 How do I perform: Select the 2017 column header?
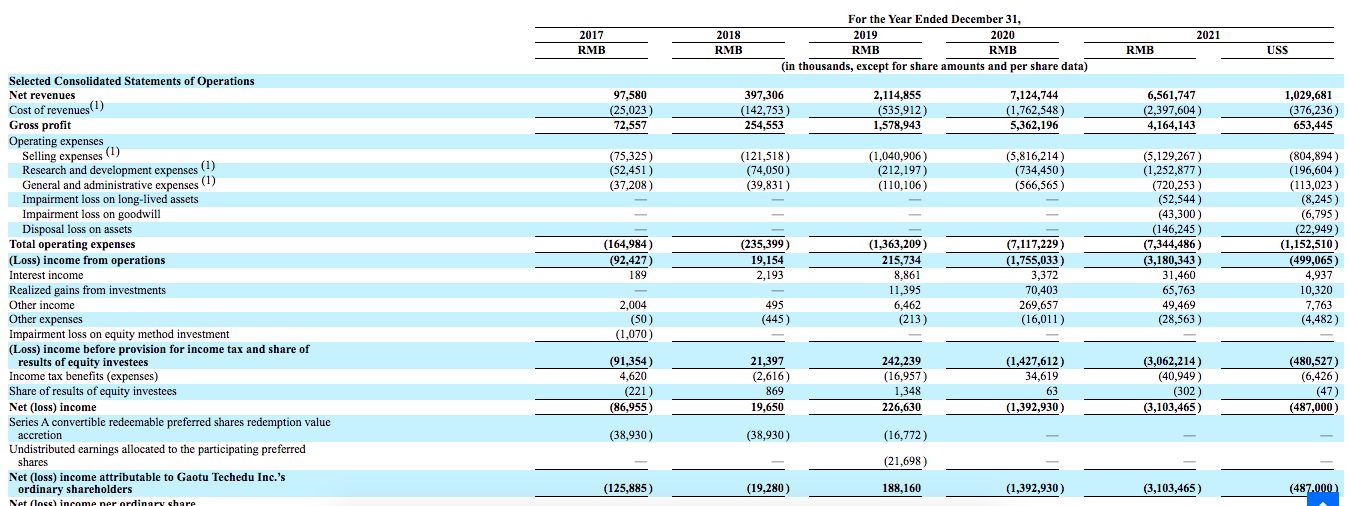point(591,35)
